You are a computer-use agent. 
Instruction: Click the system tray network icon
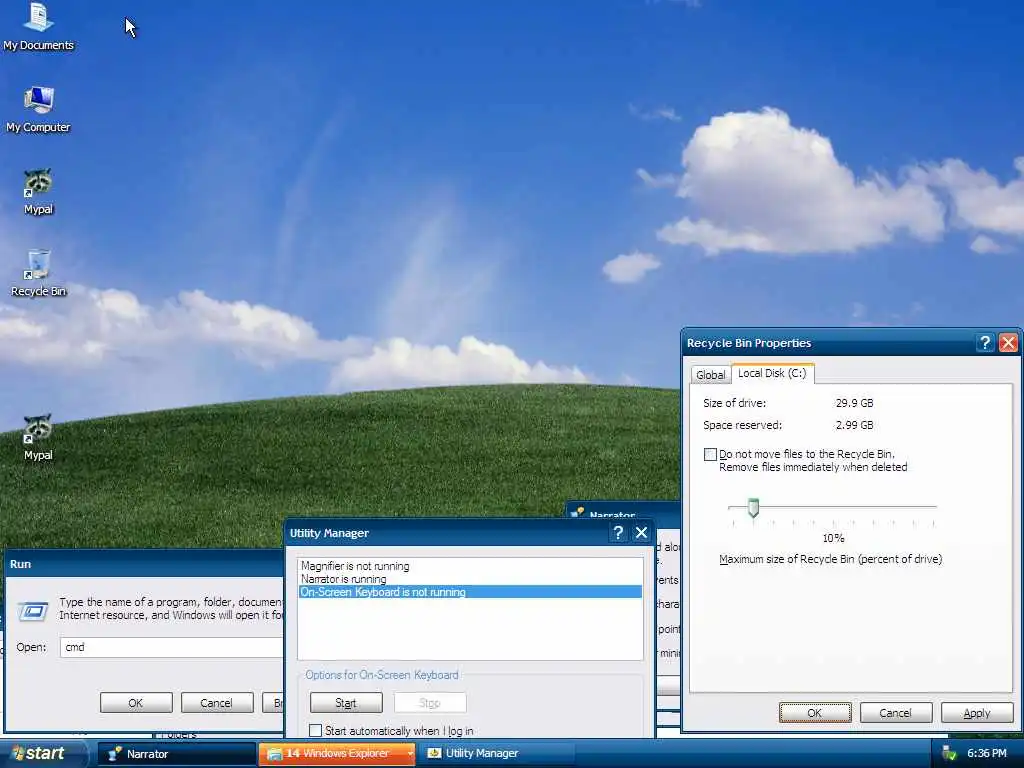click(x=949, y=754)
